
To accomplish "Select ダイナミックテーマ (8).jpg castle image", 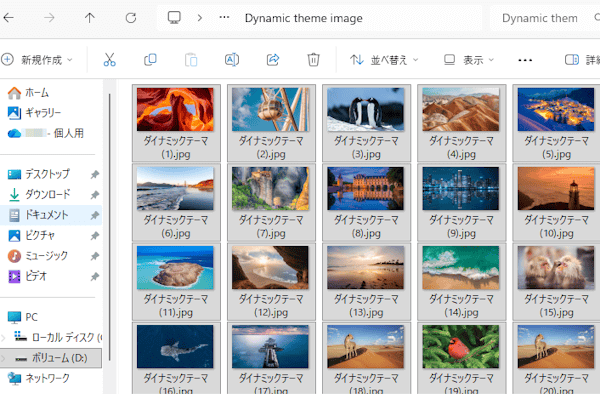I will (x=366, y=202).
